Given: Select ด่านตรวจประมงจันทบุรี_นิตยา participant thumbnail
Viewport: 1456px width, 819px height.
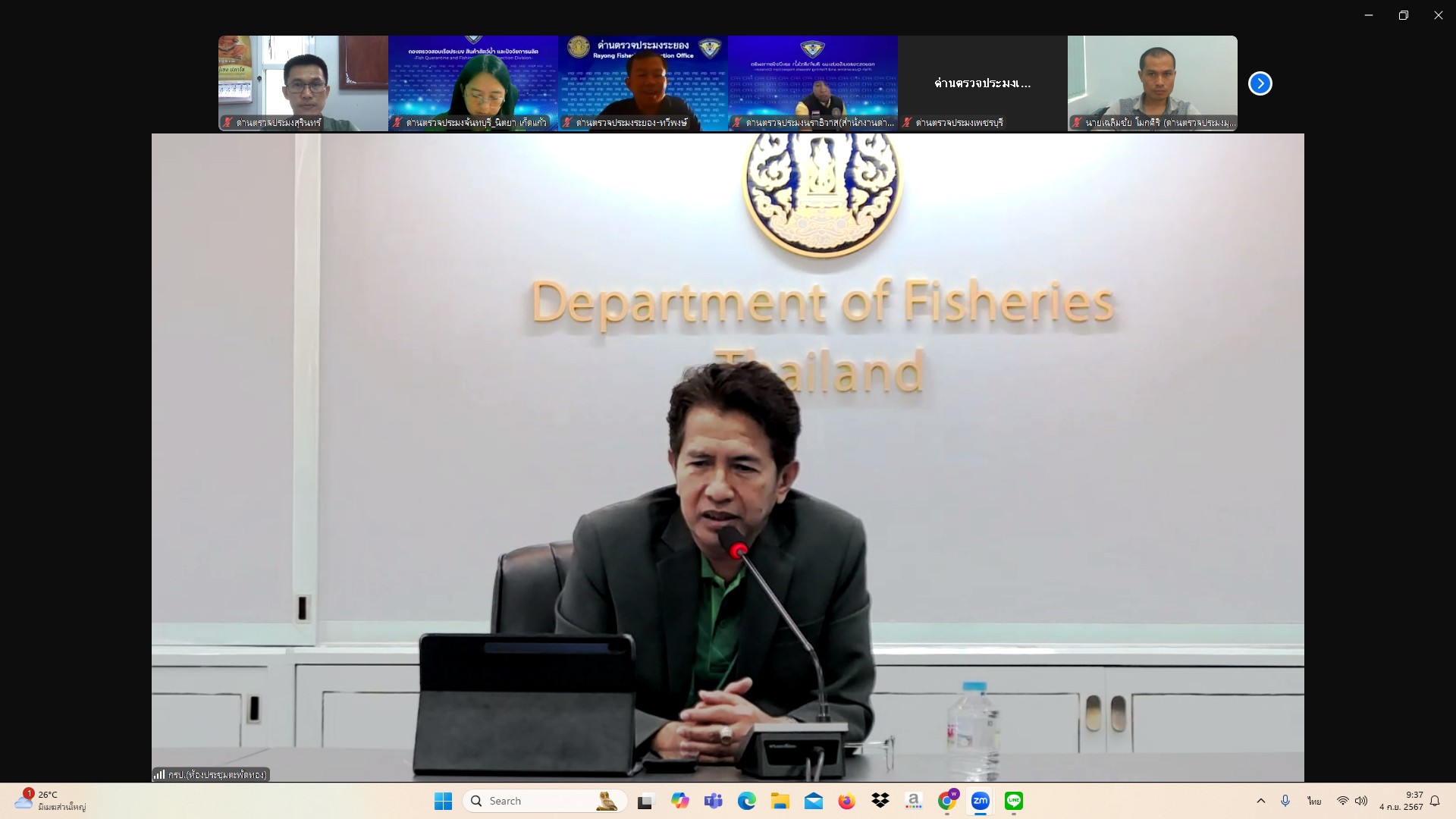Looking at the screenshot, I should coord(473,83).
